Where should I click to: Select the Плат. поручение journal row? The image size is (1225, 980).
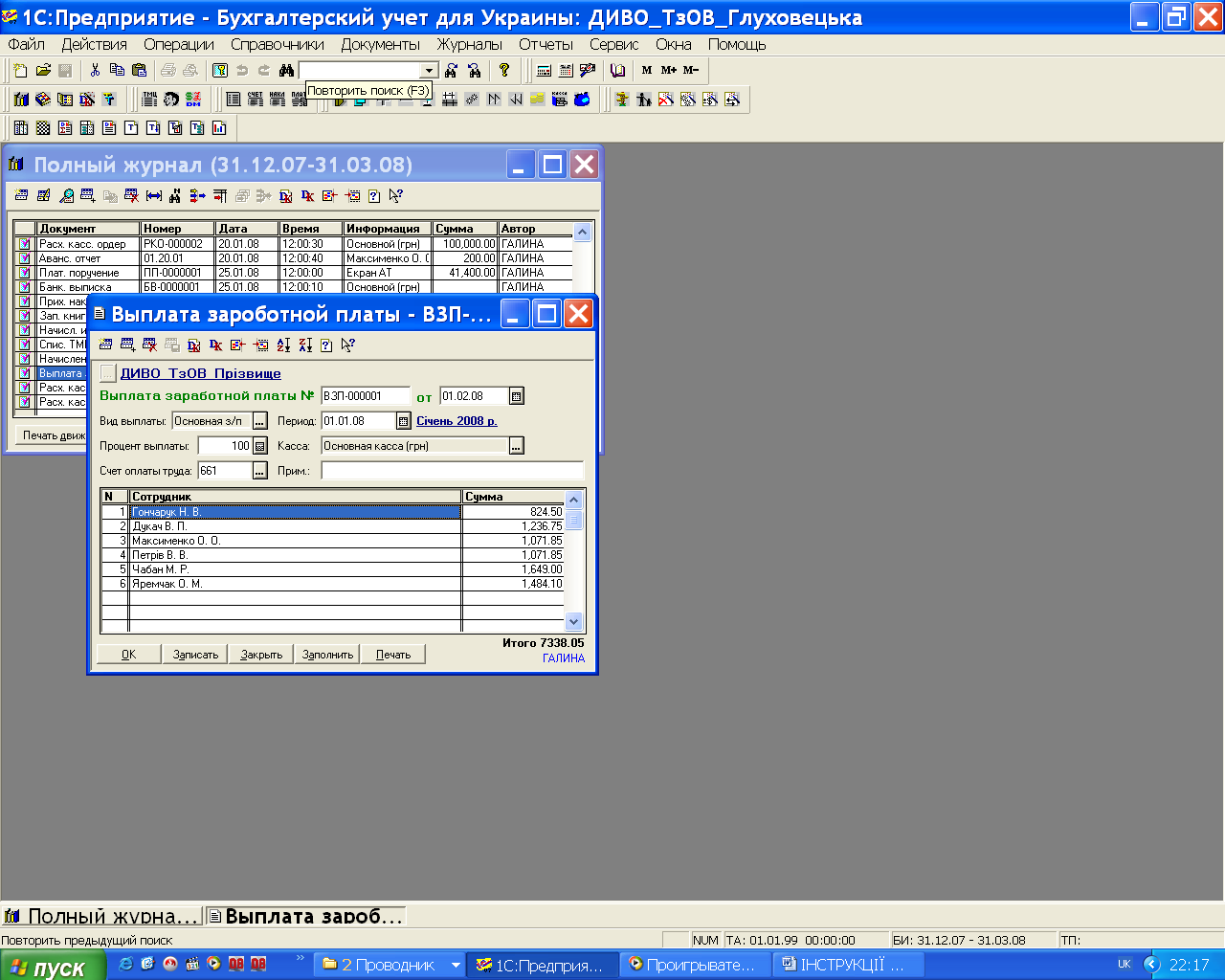tap(294, 273)
